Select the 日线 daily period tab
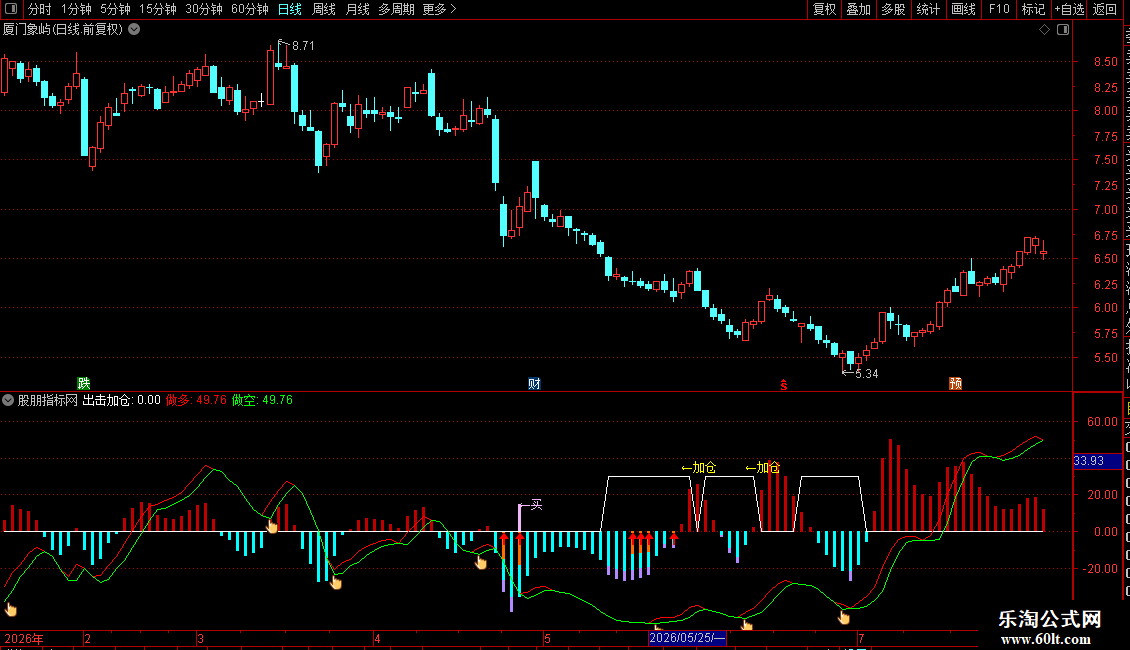This screenshot has height=650, width=1130. pyautogui.click(x=290, y=9)
